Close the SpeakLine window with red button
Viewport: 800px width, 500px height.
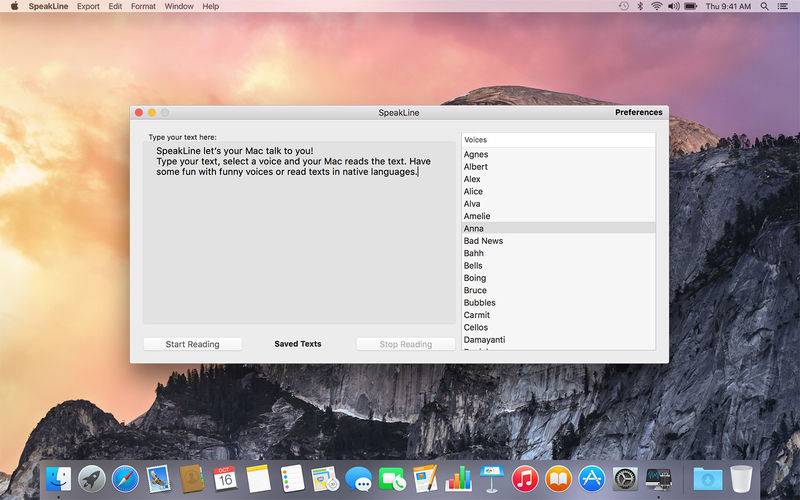[x=139, y=112]
